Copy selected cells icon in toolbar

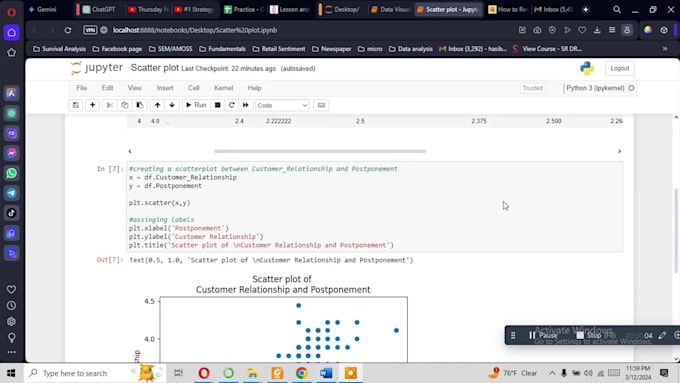coord(124,105)
